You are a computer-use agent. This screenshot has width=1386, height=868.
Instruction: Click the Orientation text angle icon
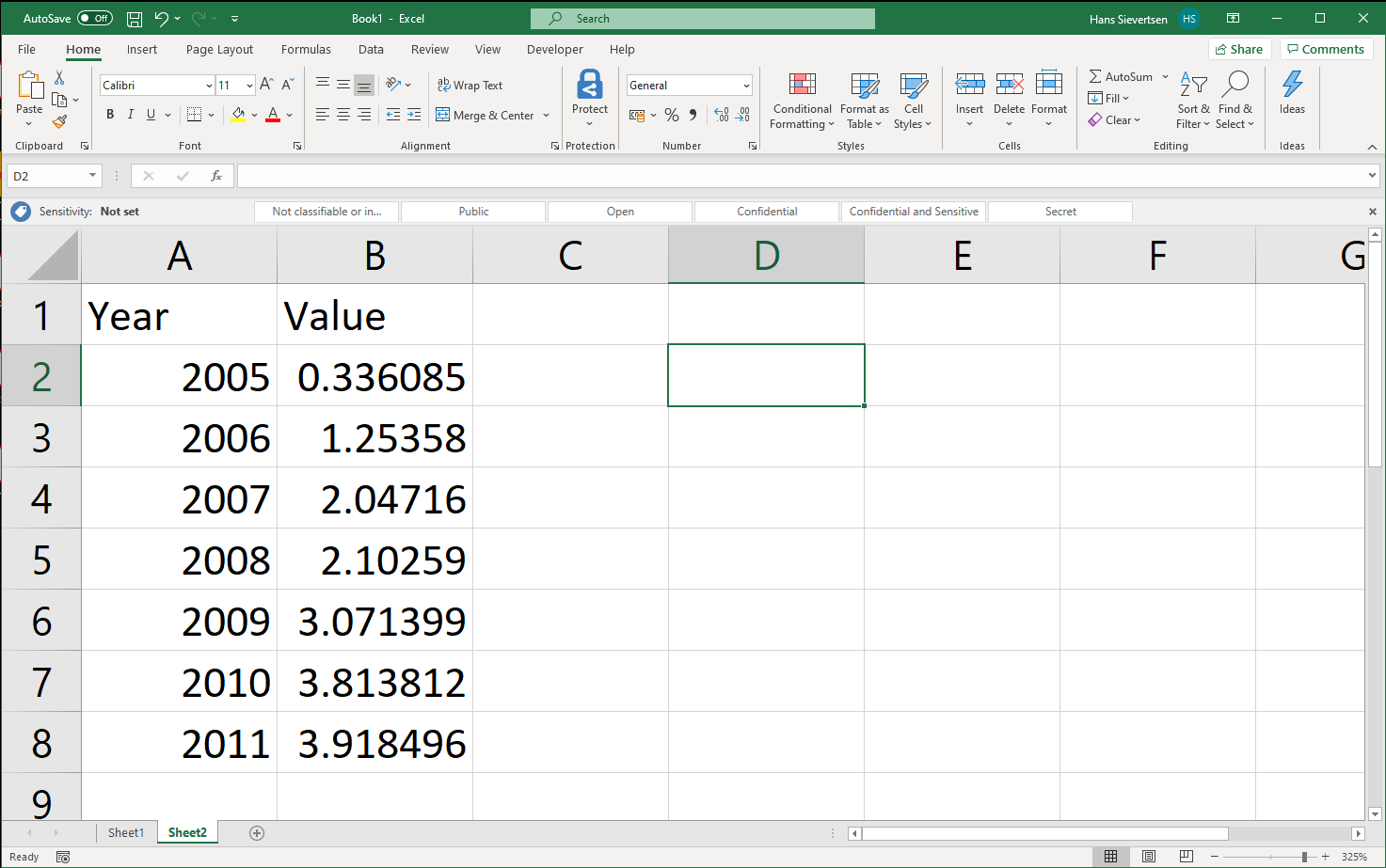click(x=393, y=85)
